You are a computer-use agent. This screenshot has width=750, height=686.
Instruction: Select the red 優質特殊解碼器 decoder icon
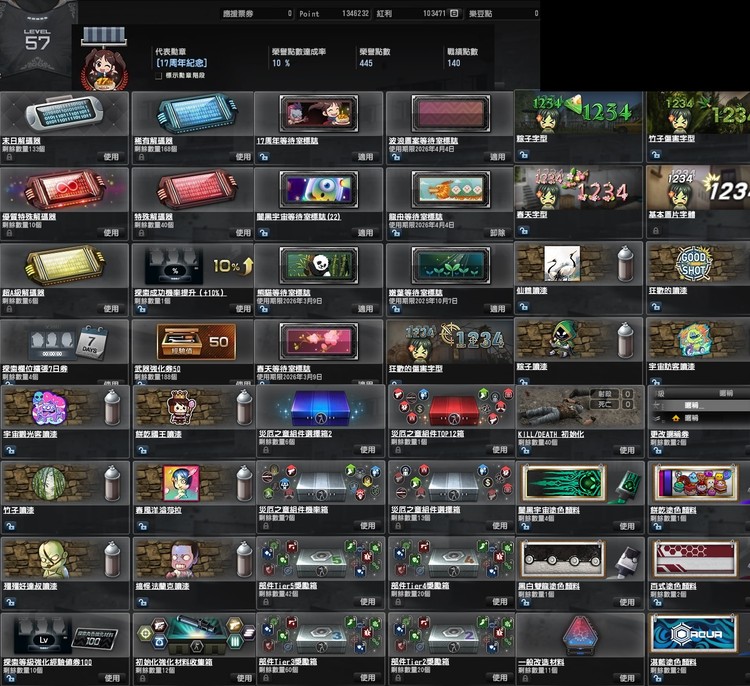pyautogui.click(x=64, y=188)
